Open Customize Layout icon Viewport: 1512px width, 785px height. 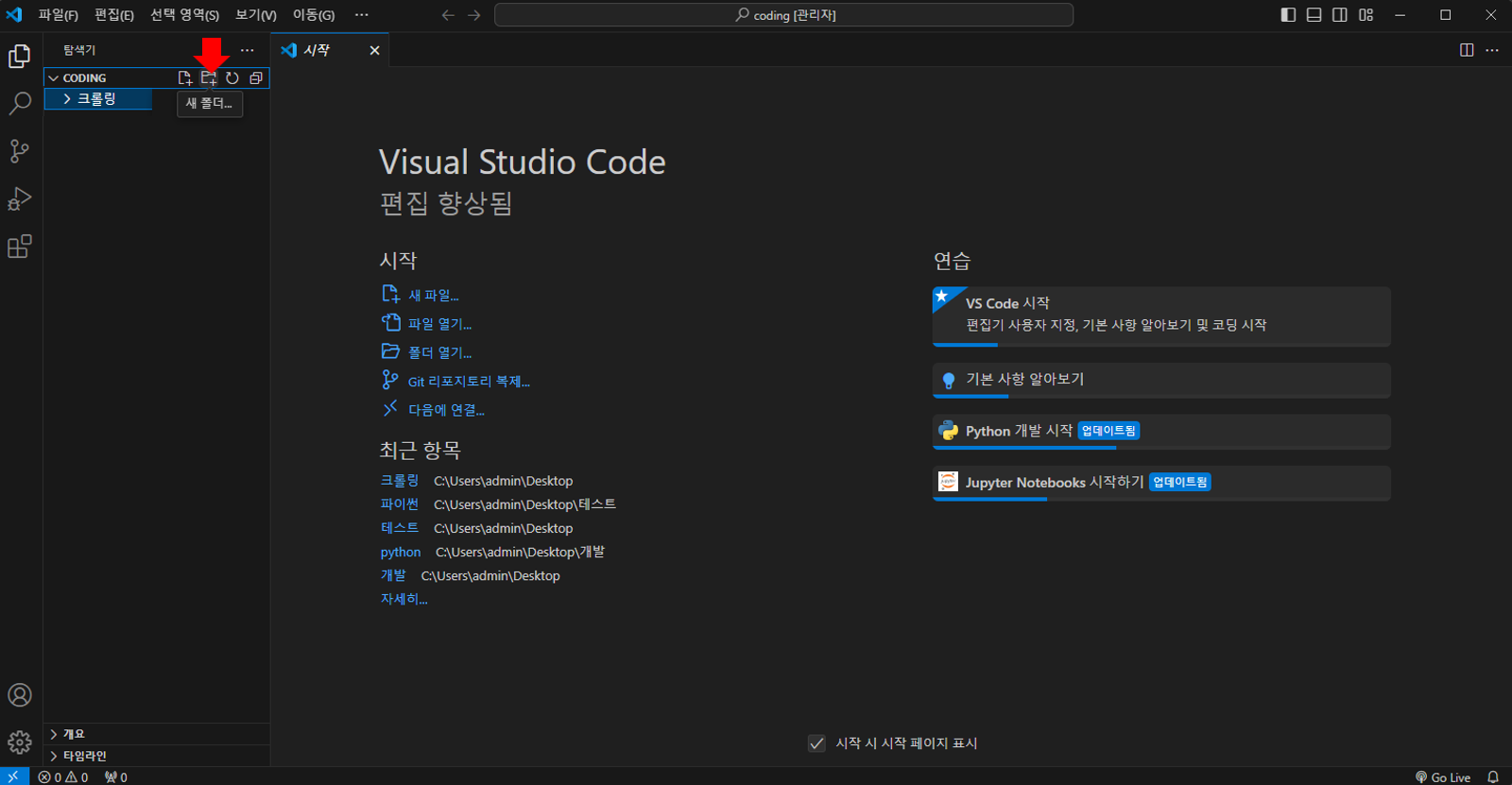[x=1366, y=15]
